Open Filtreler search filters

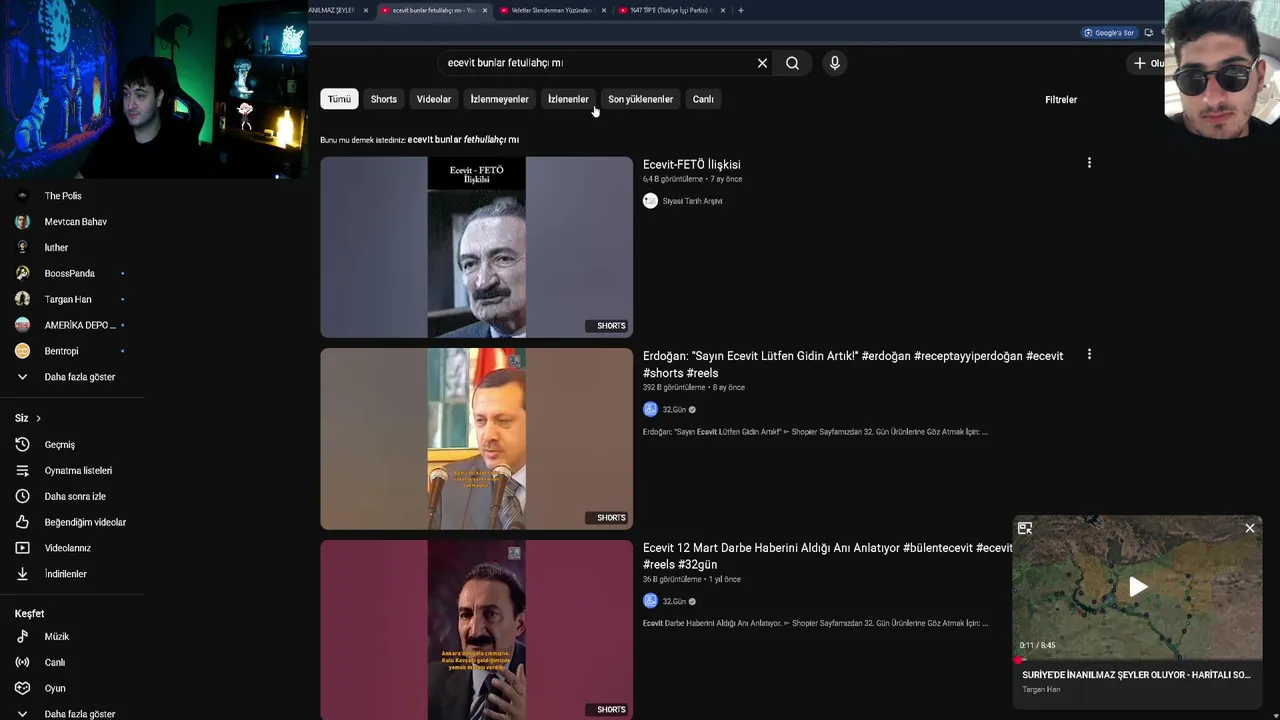1061,100
